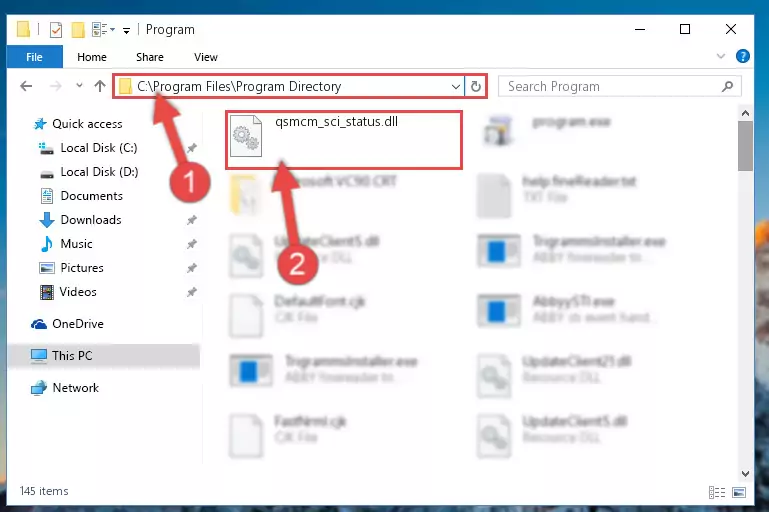Select the qsmcm_sci_status.dll file
The image size is (769, 512).
click(343, 140)
